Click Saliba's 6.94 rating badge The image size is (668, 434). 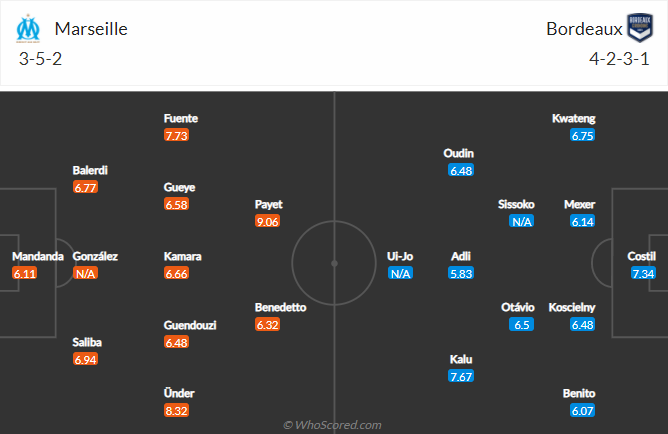pyautogui.click(x=85, y=358)
